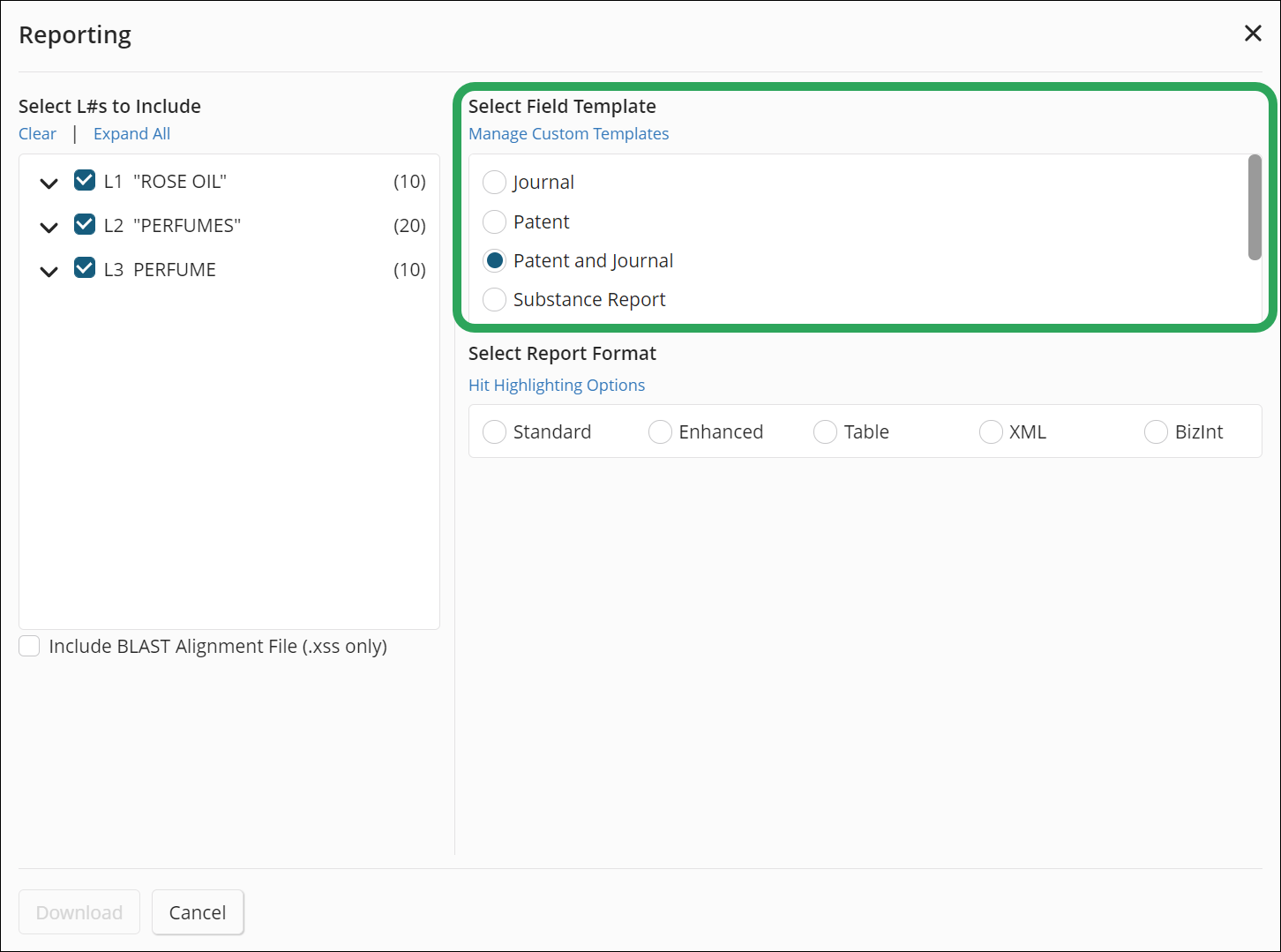The width and height of the screenshot is (1281, 952).
Task: Expand the L3 PERFUME row chevron
Action: (49, 271)
